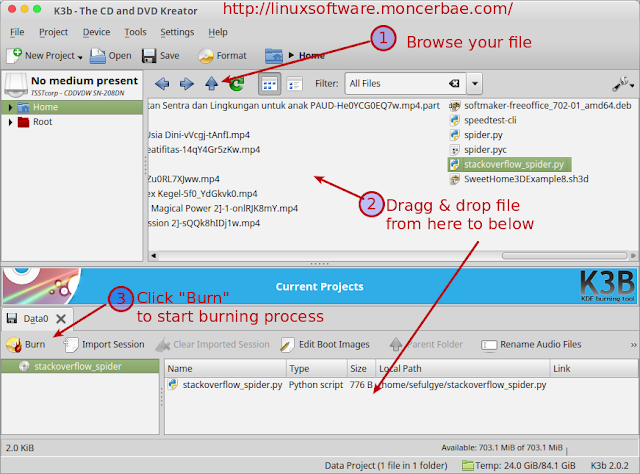
Task: Select stackoverflow_spider.py in file browser
Action: 509,165
